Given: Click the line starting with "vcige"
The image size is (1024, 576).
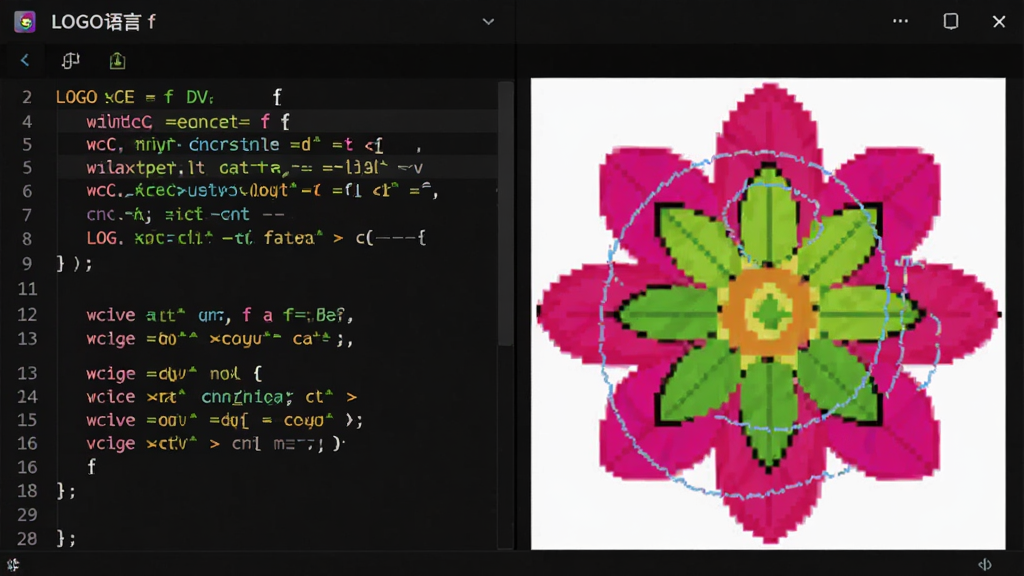Looking at the screenshot, I should pos(216,444).
